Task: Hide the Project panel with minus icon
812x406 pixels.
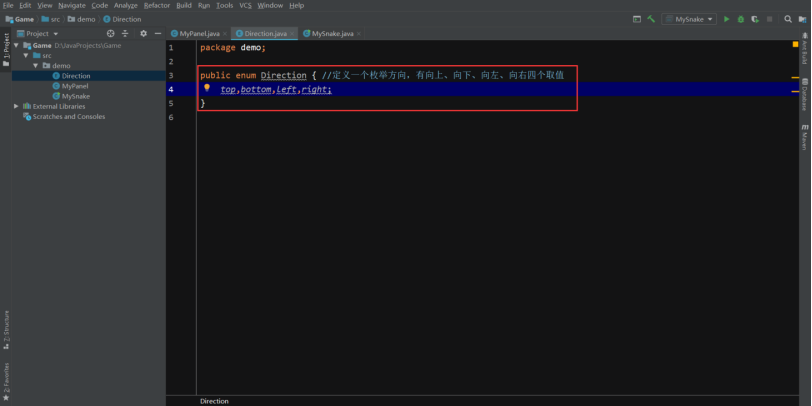Action: click(158, 34)
